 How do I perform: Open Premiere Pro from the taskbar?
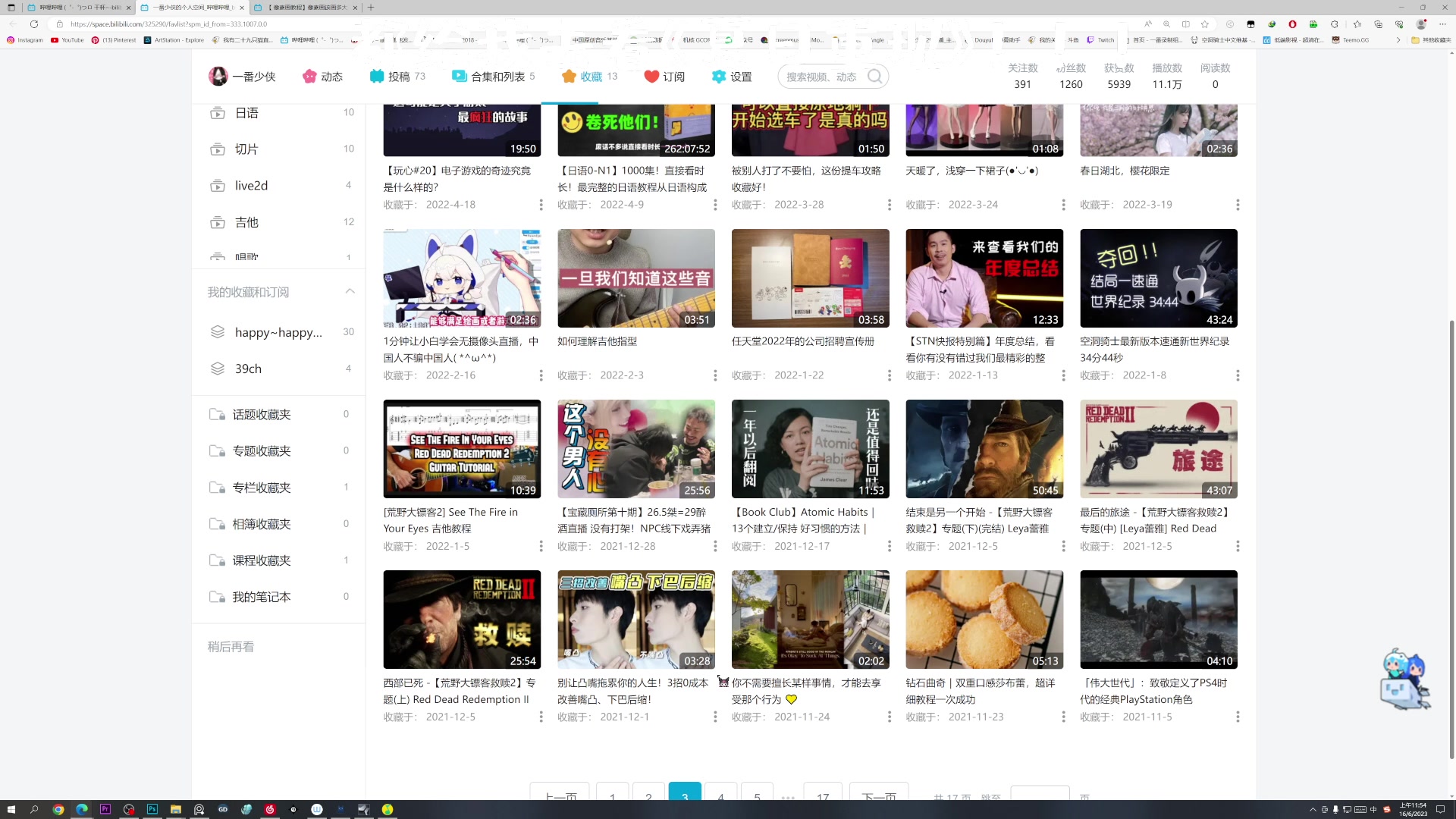[x=105, y=809]
